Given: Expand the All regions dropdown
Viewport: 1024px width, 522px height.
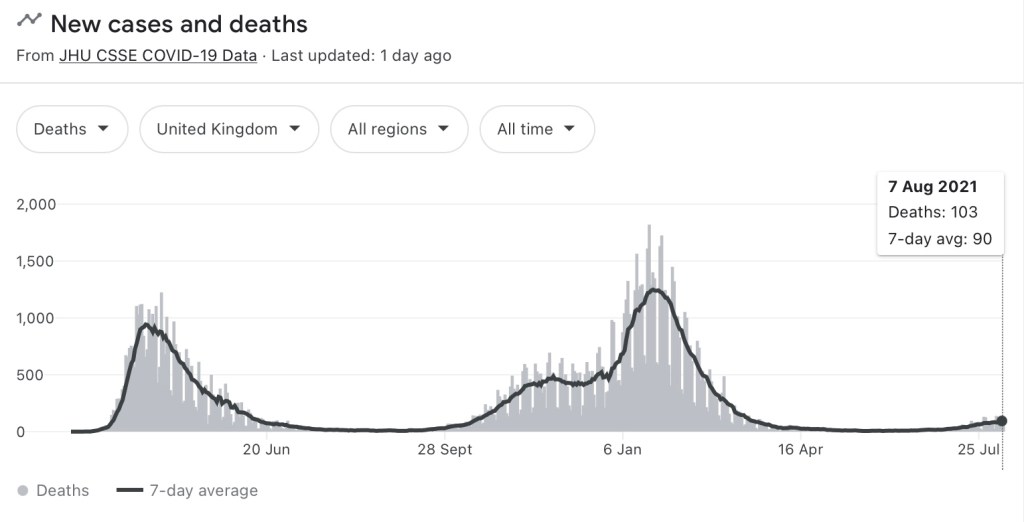Looking at the screenshot, I should pyautogui.click(x=399, y=129).
